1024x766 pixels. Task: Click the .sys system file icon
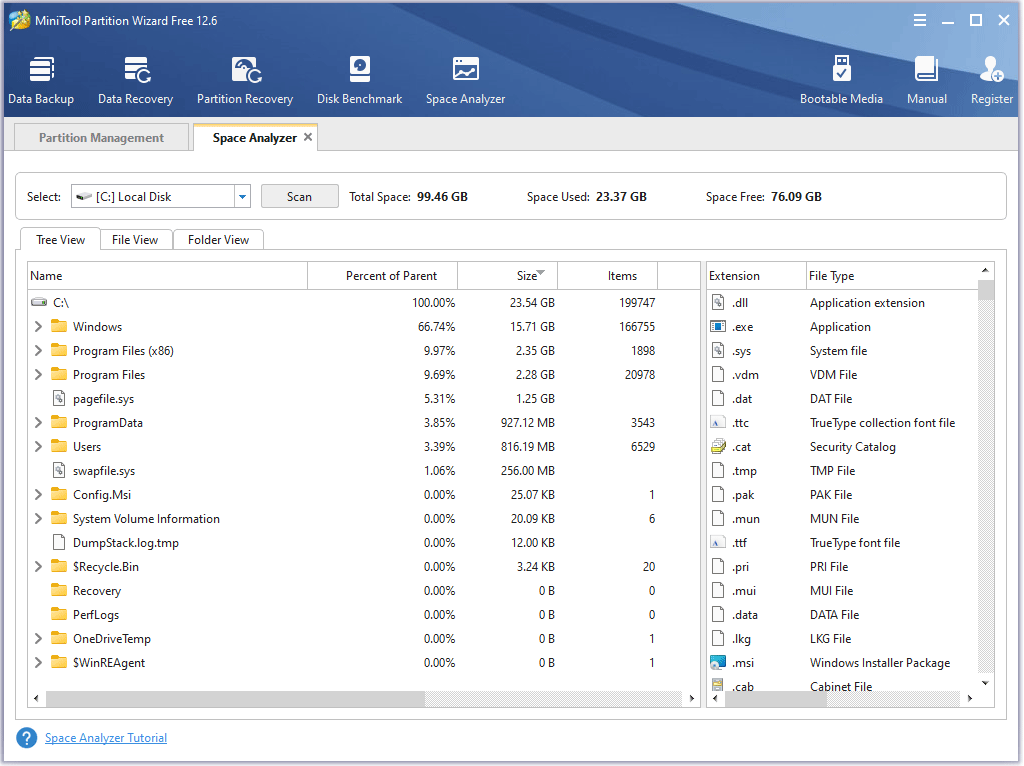[718, 351]
